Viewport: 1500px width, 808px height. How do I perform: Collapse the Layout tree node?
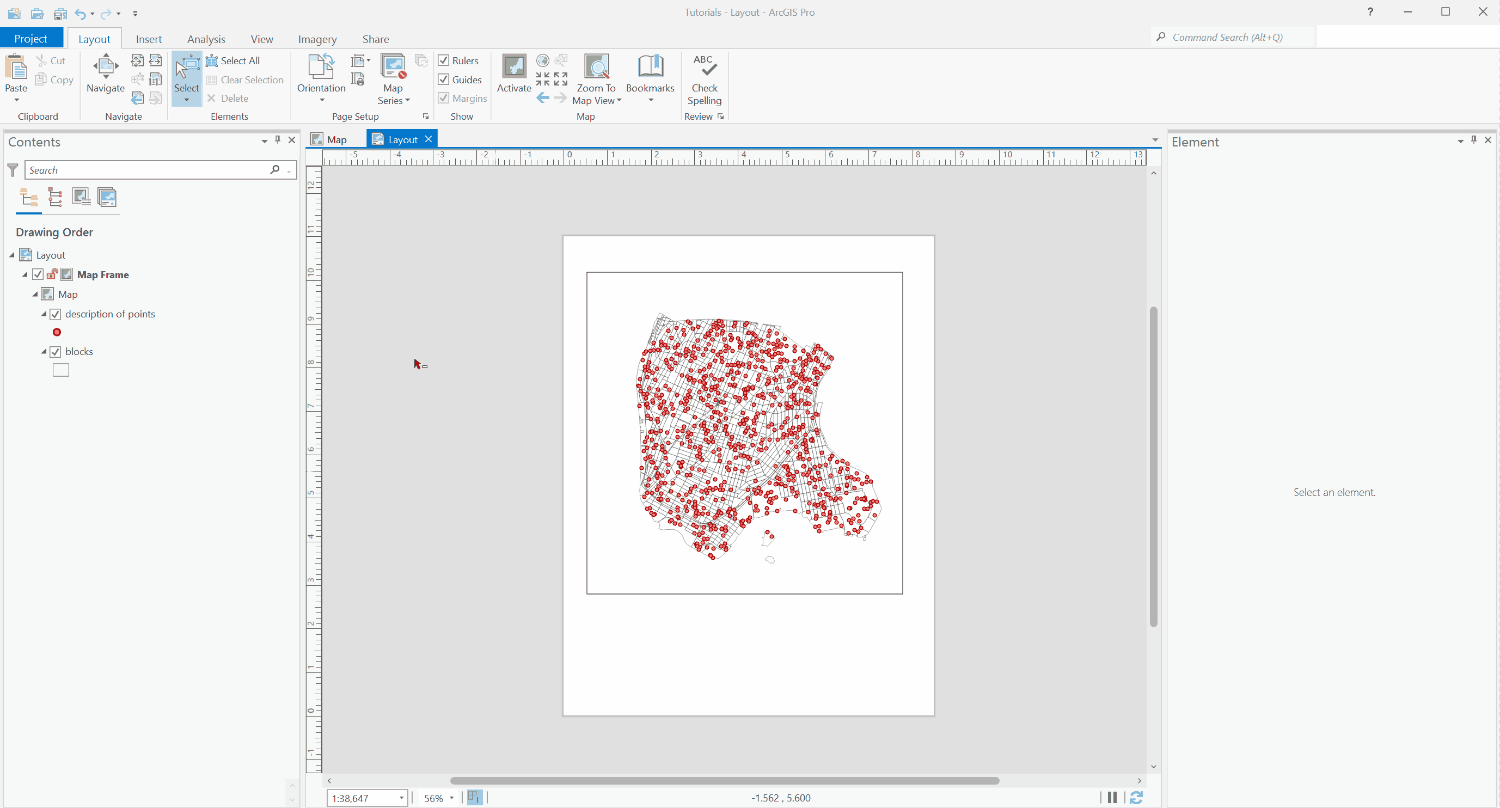[x=13, y=255]
